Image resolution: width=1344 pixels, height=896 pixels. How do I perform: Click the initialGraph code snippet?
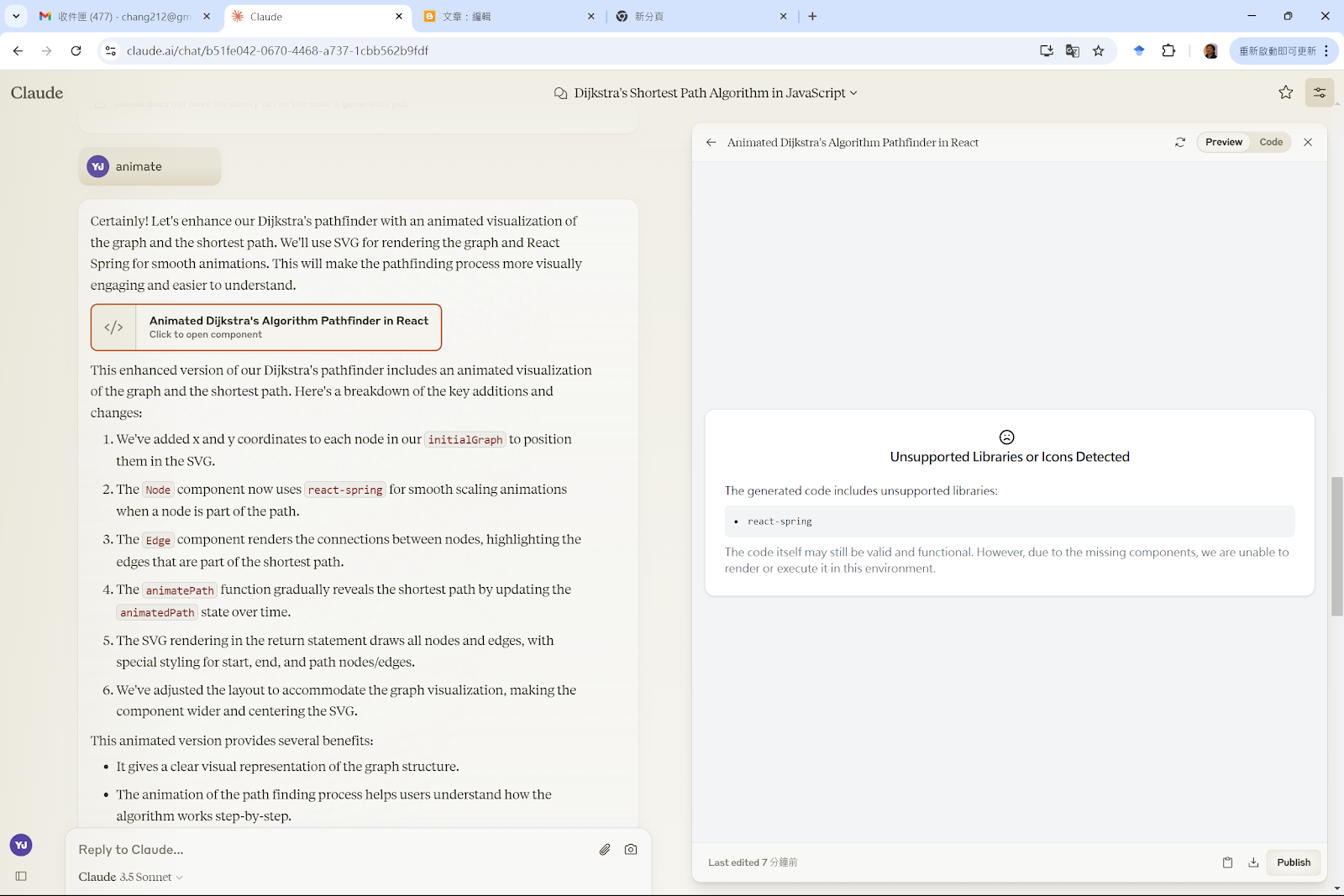[x=465, y=439]
